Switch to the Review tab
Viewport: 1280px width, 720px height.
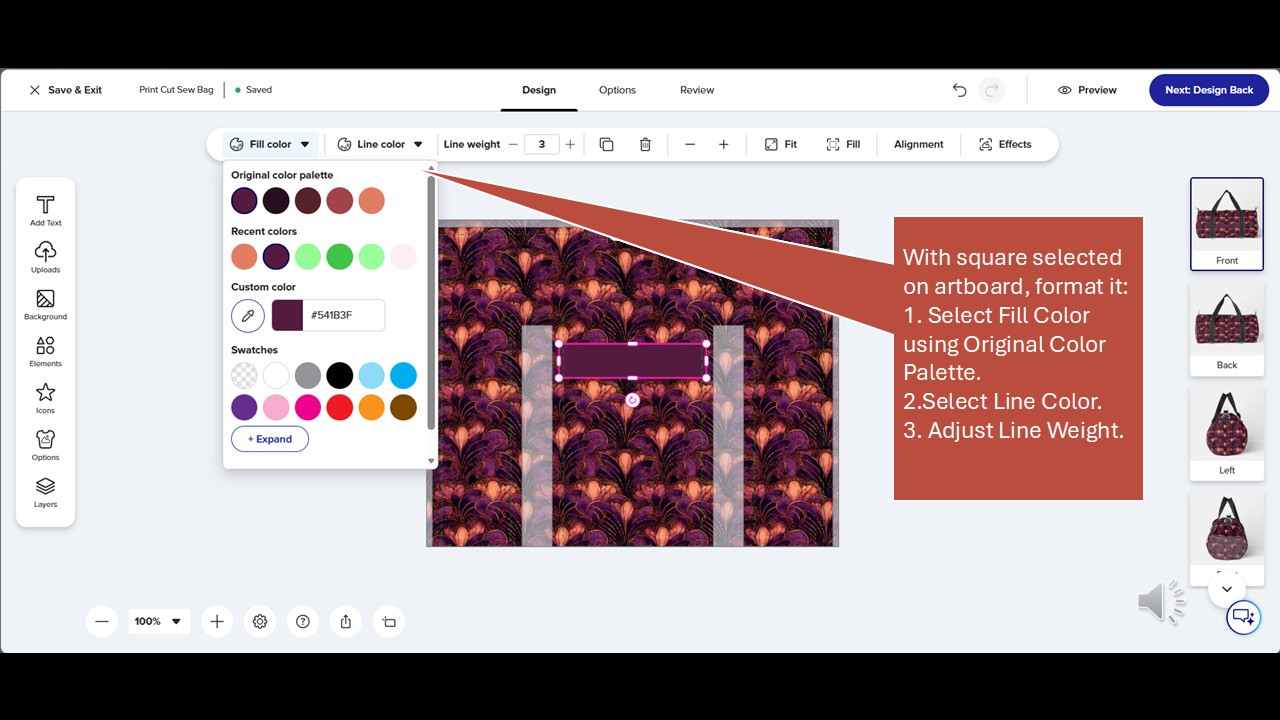[x=697, y=90]
